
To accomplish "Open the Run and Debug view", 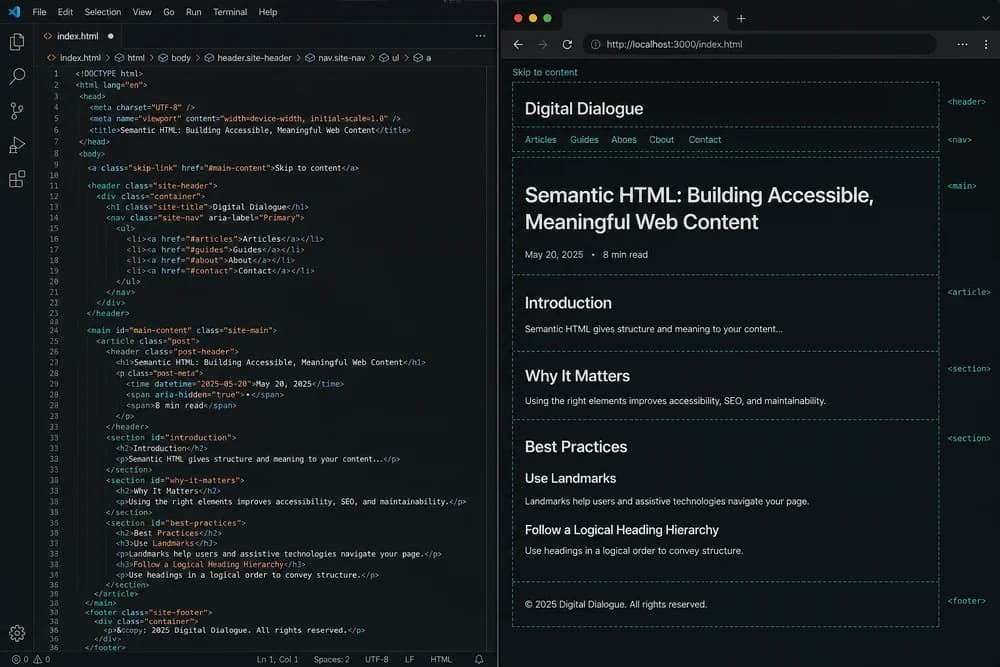I will (17, 145).
